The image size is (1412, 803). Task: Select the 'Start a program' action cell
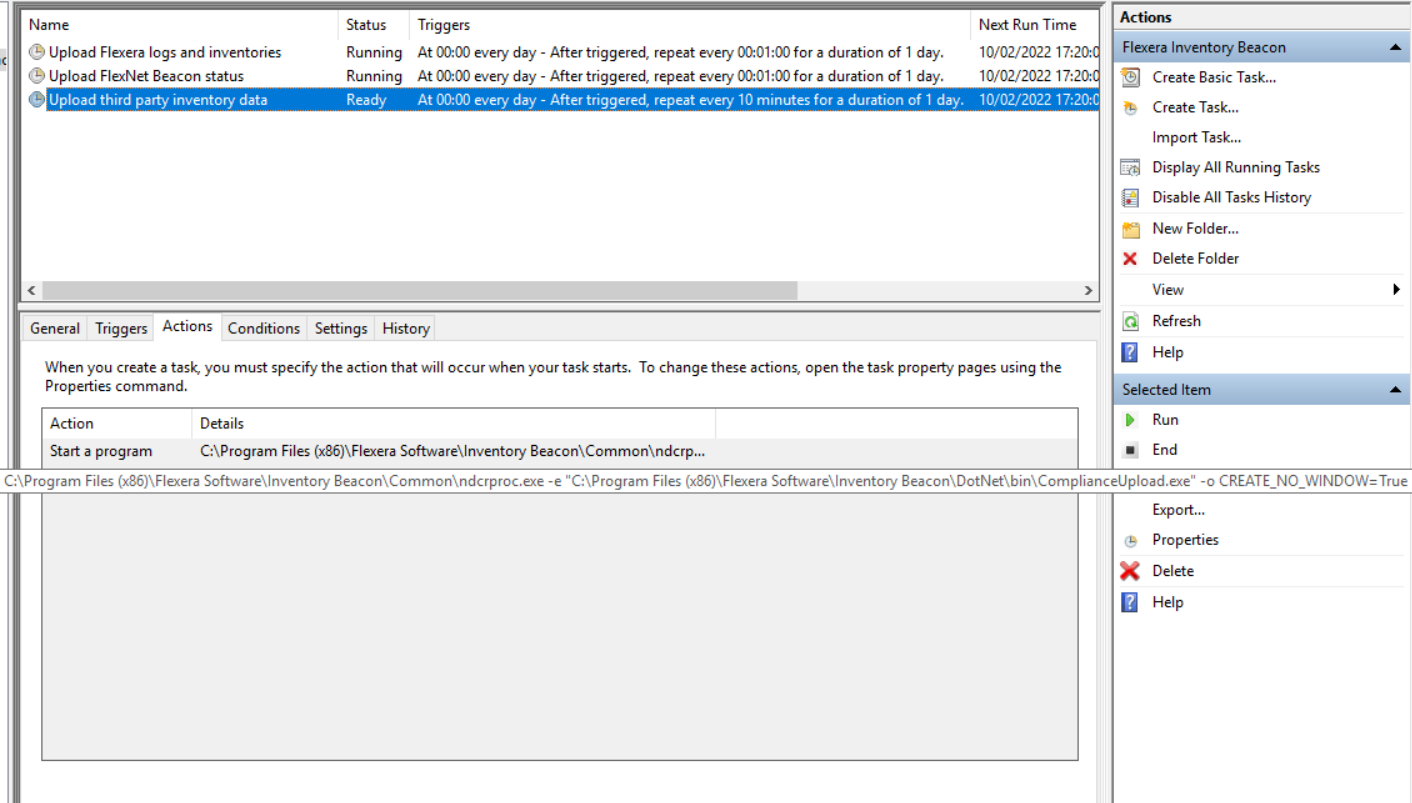tap(101, 451)
